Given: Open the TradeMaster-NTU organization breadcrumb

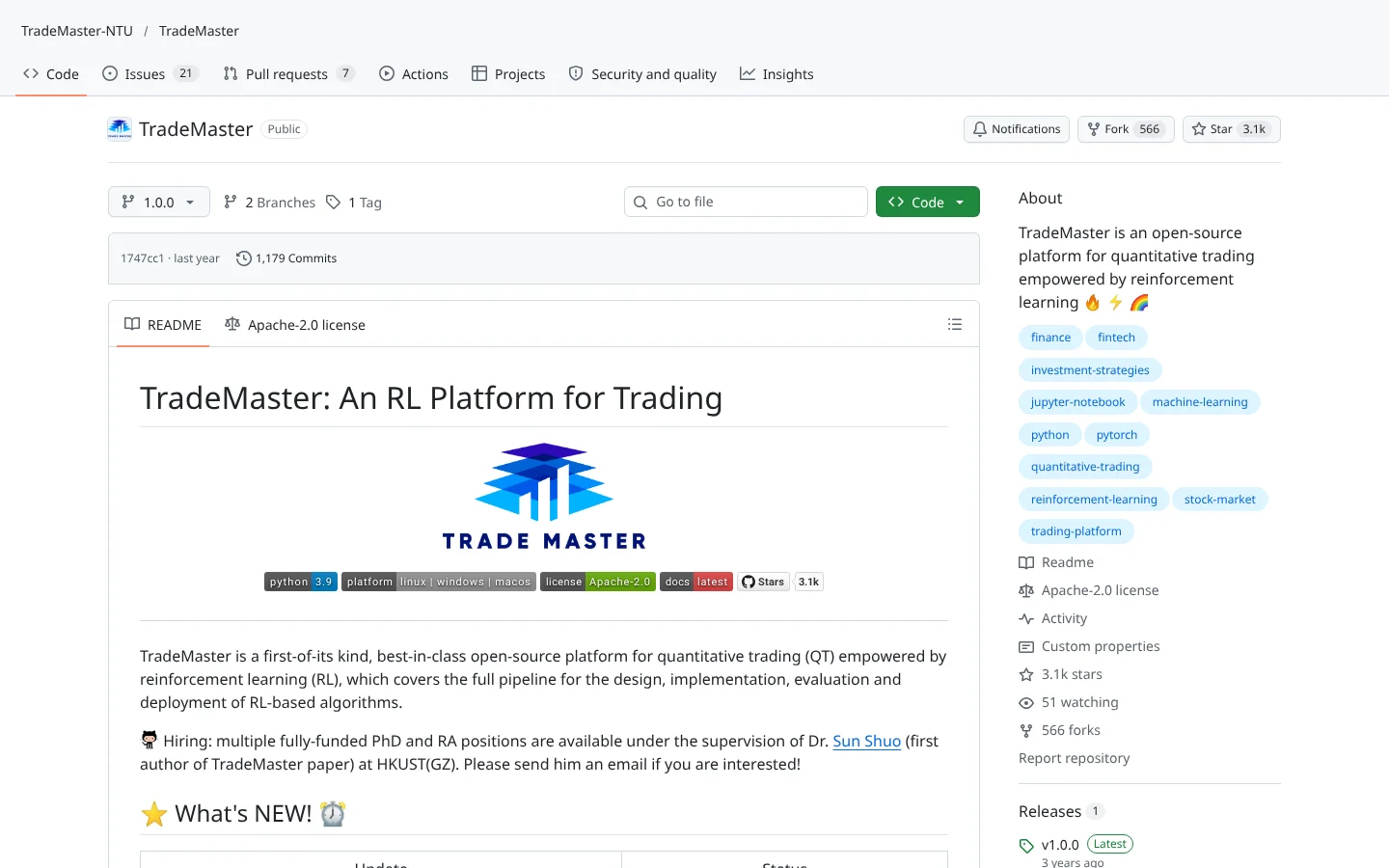Looking at the screenshot, I should tap(77, 31).
